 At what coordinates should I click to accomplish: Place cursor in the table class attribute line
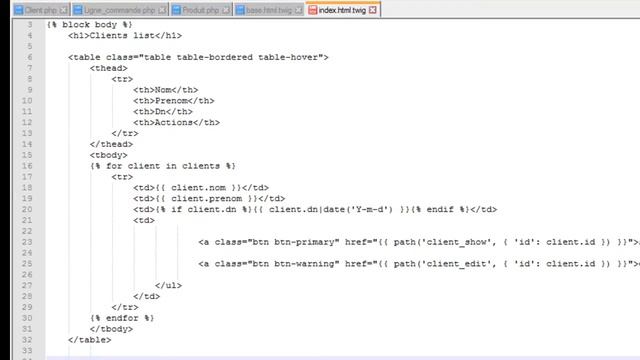click(x=198, y=57)
